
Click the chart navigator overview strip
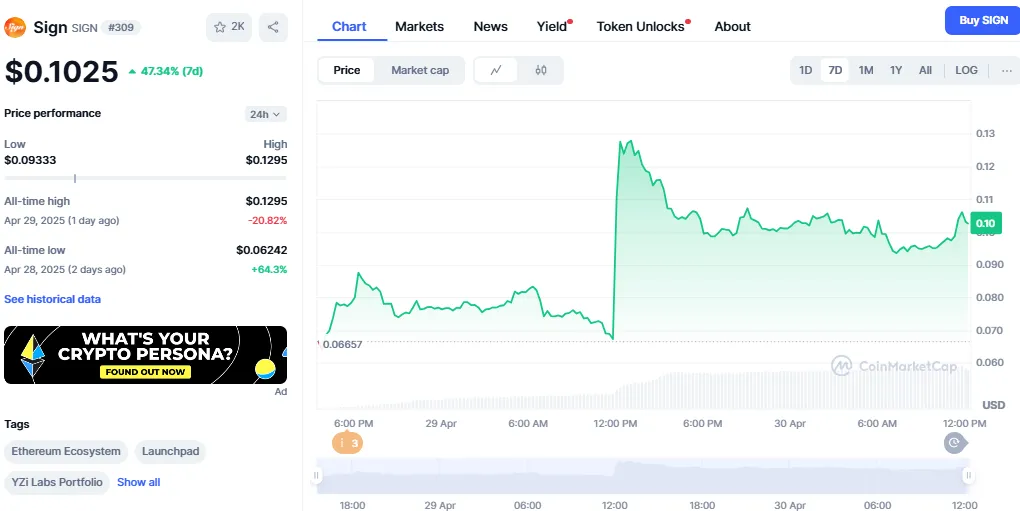[x=643, y=477]
